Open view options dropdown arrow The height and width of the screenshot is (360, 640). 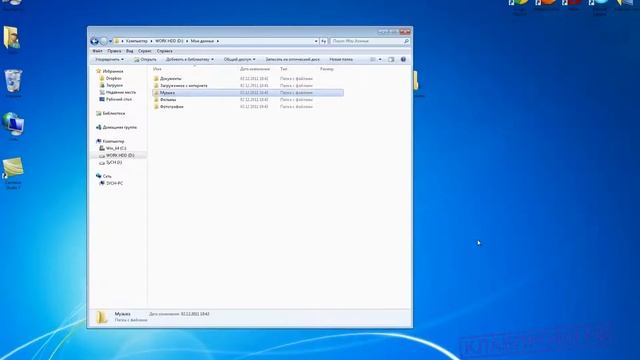point(380,60)
